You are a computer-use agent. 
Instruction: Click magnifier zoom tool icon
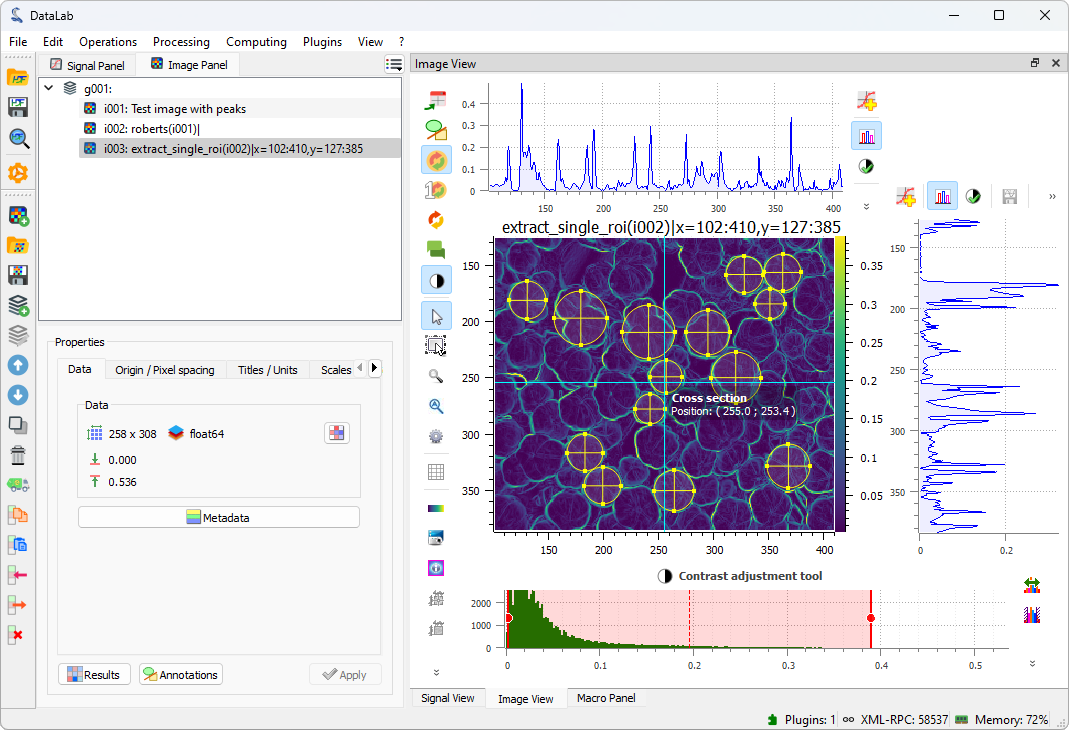pyautogui.click(x=436, y=376)
